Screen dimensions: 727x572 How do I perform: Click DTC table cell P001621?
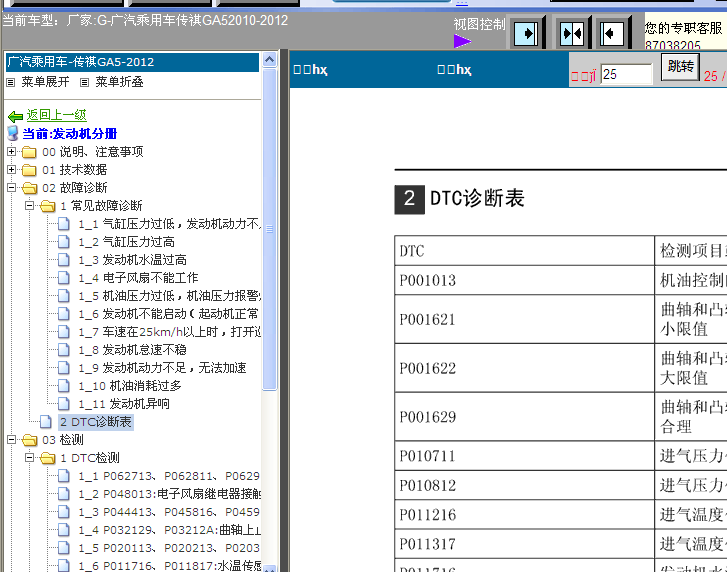(x=524, y=319)
